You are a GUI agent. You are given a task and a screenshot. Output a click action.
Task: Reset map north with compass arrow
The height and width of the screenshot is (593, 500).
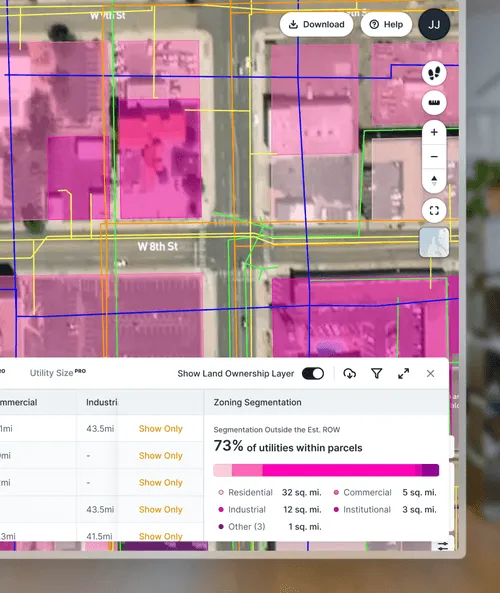click(x=434, y=180)
